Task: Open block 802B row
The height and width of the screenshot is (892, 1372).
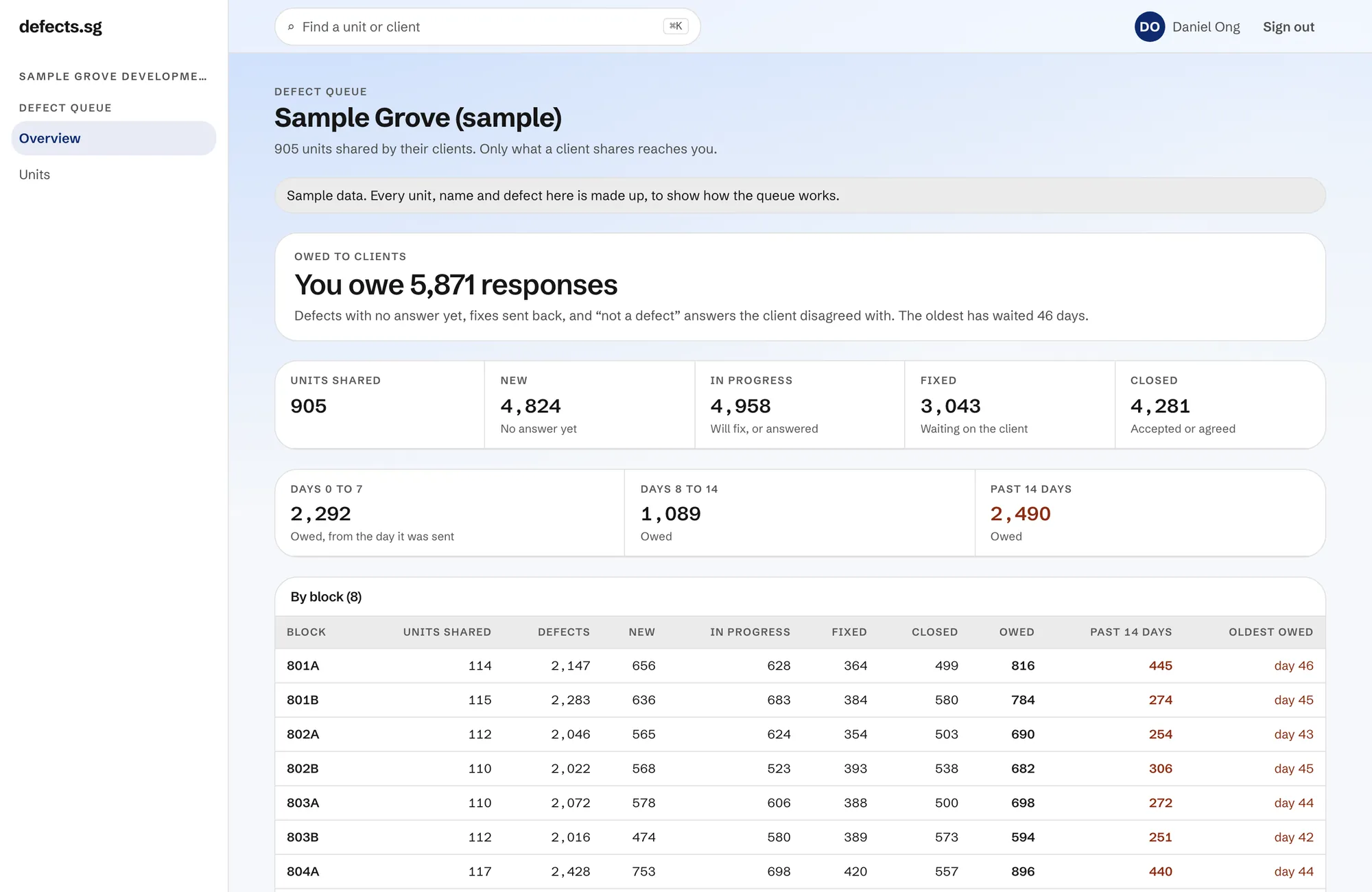Action: pyautogui.click(x=800, y=768)
